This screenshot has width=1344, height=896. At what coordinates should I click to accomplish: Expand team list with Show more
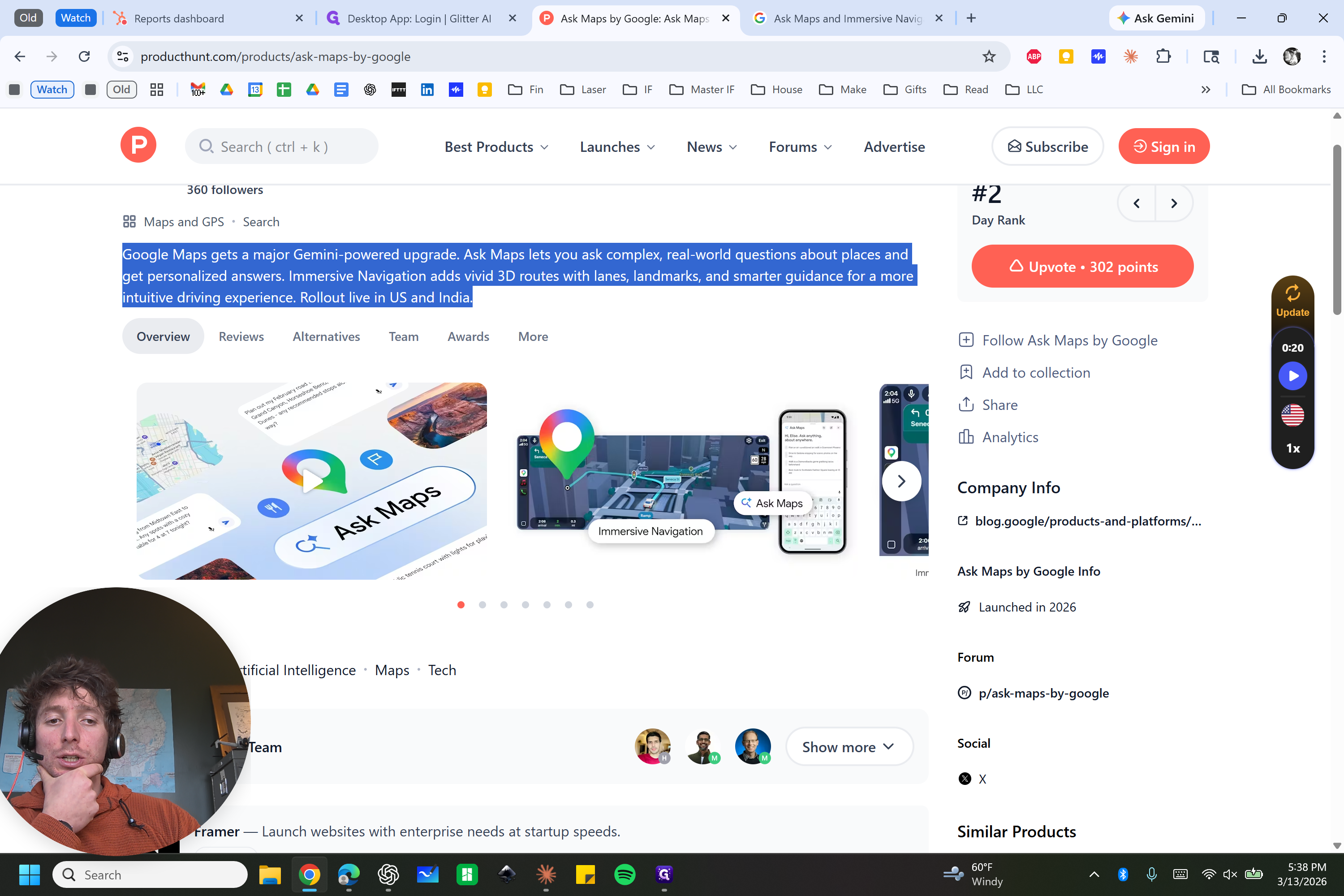[849, 747]
